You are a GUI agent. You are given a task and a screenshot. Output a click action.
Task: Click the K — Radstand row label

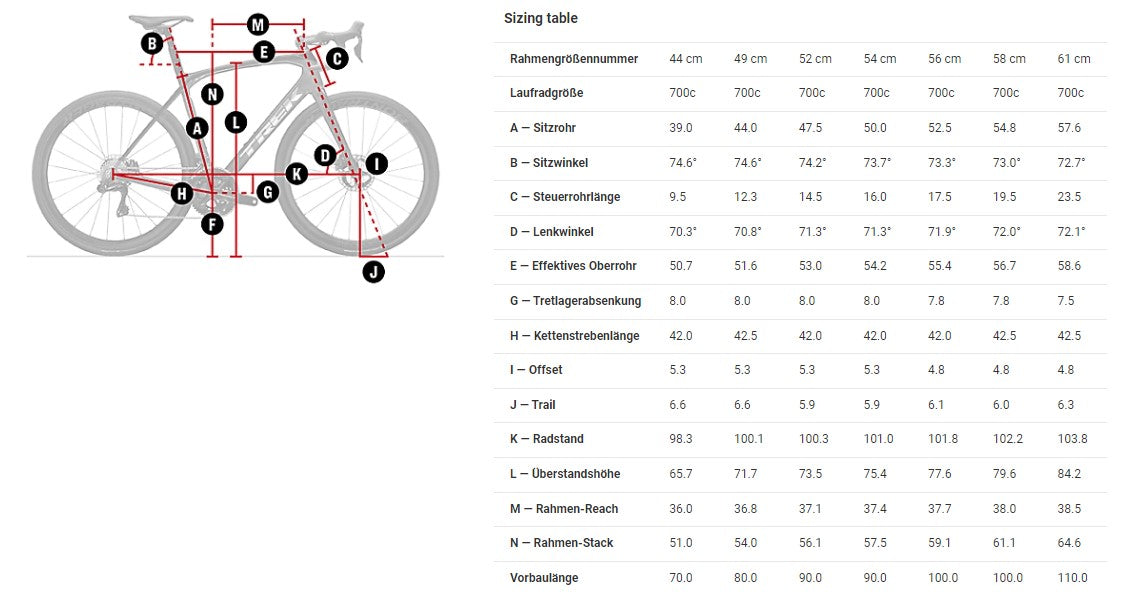click(x=546, y=439)
